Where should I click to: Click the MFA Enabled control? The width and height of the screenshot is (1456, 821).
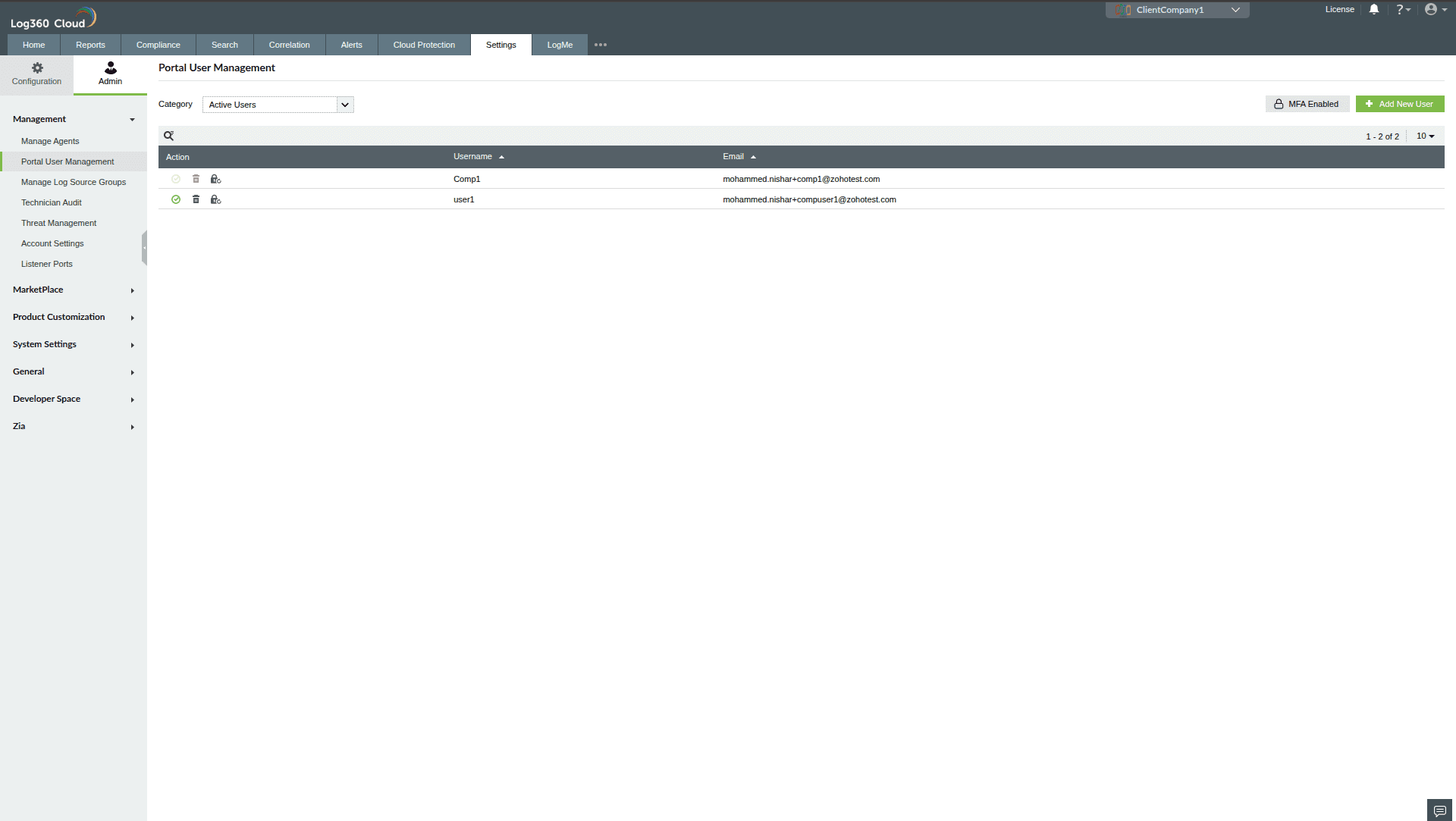(1307, 103)
